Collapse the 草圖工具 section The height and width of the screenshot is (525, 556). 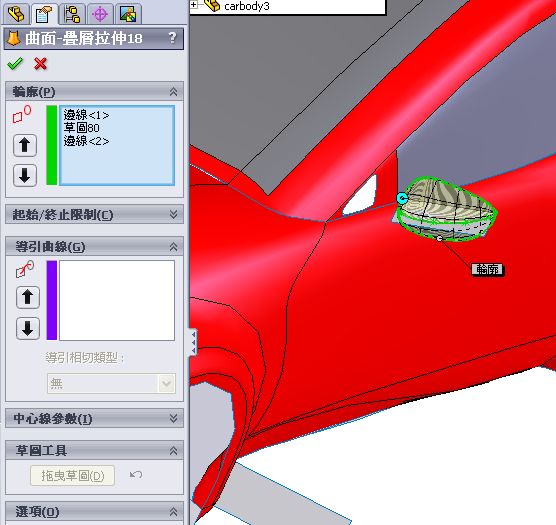click(173, 451)
